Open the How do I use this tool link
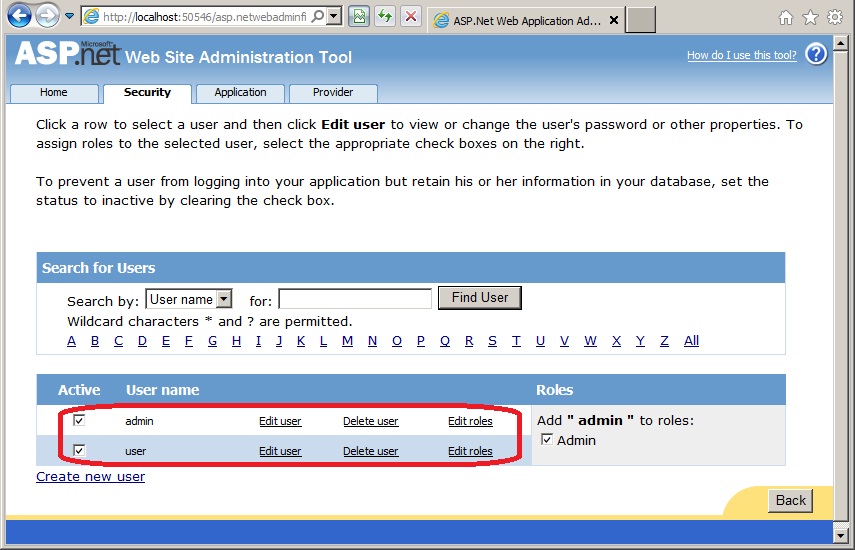Image resolution: width=855 pixels, height=550 pixels. (x=742, y=55)
